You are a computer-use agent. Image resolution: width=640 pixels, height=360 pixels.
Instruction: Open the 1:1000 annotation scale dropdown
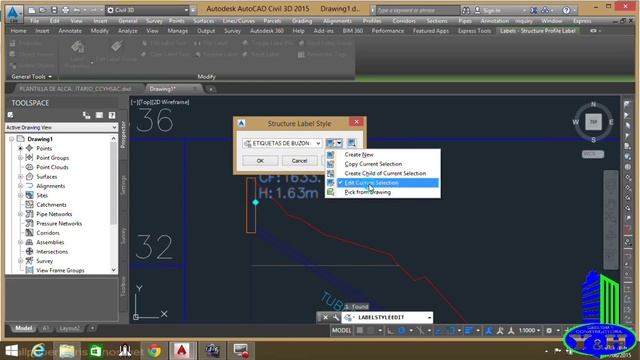pyautogui.click(x=530, y=330)
